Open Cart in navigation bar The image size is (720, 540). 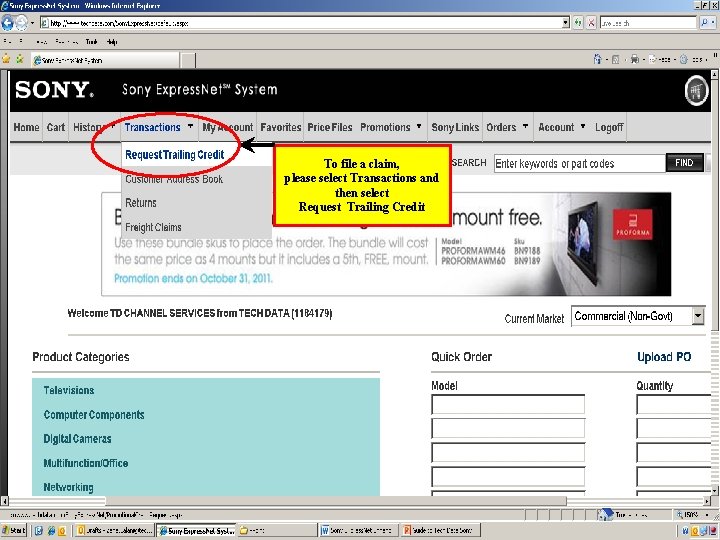(x=56, y=127)
